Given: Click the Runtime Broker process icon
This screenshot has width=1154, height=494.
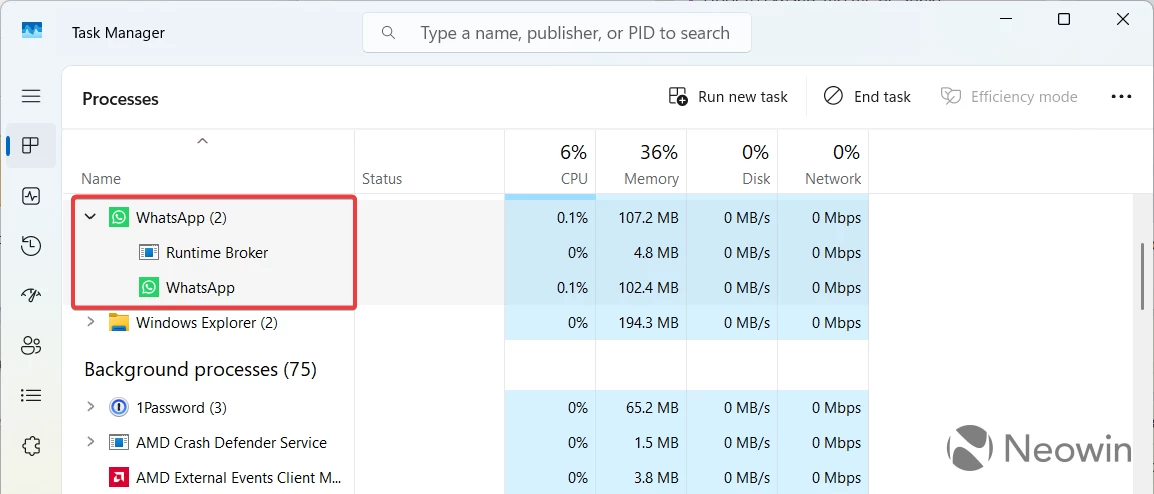Looking at the screenshot, I should tap(149, 253).
